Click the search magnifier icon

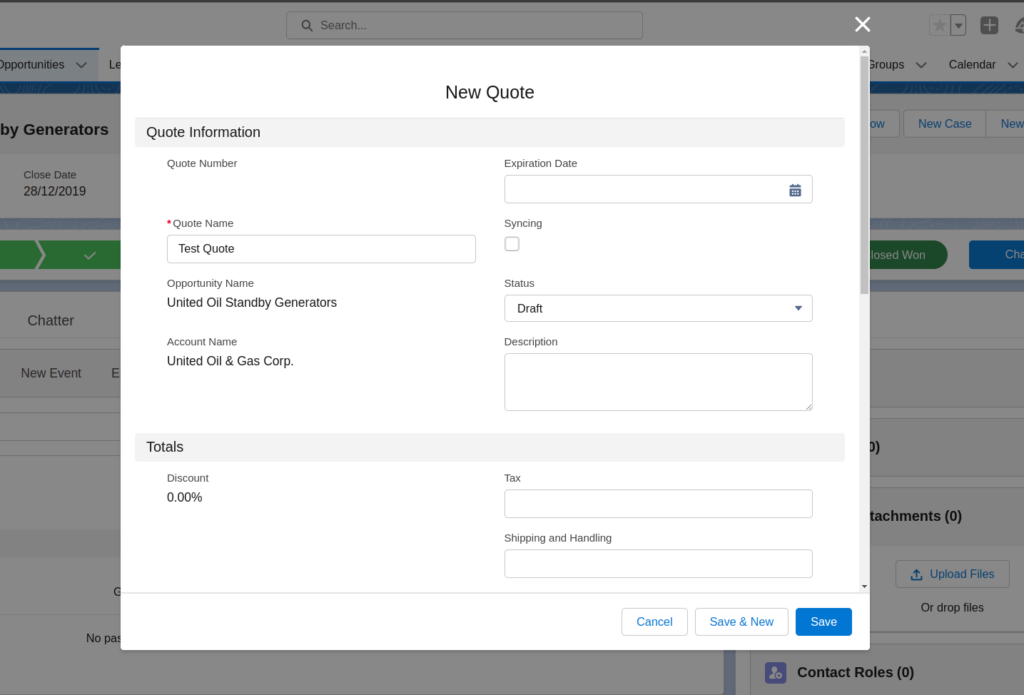[x=305, y=26]
